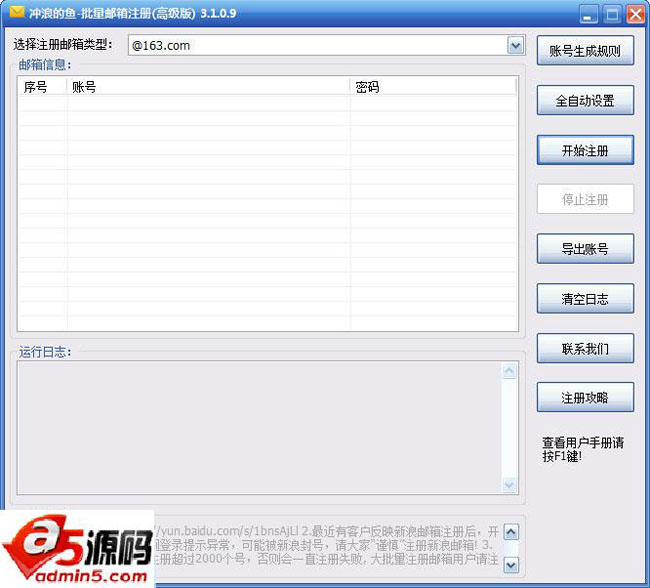The image size is (650, 588).
Task: Open the 注册攻略 guide
Action: coord(585,398)
